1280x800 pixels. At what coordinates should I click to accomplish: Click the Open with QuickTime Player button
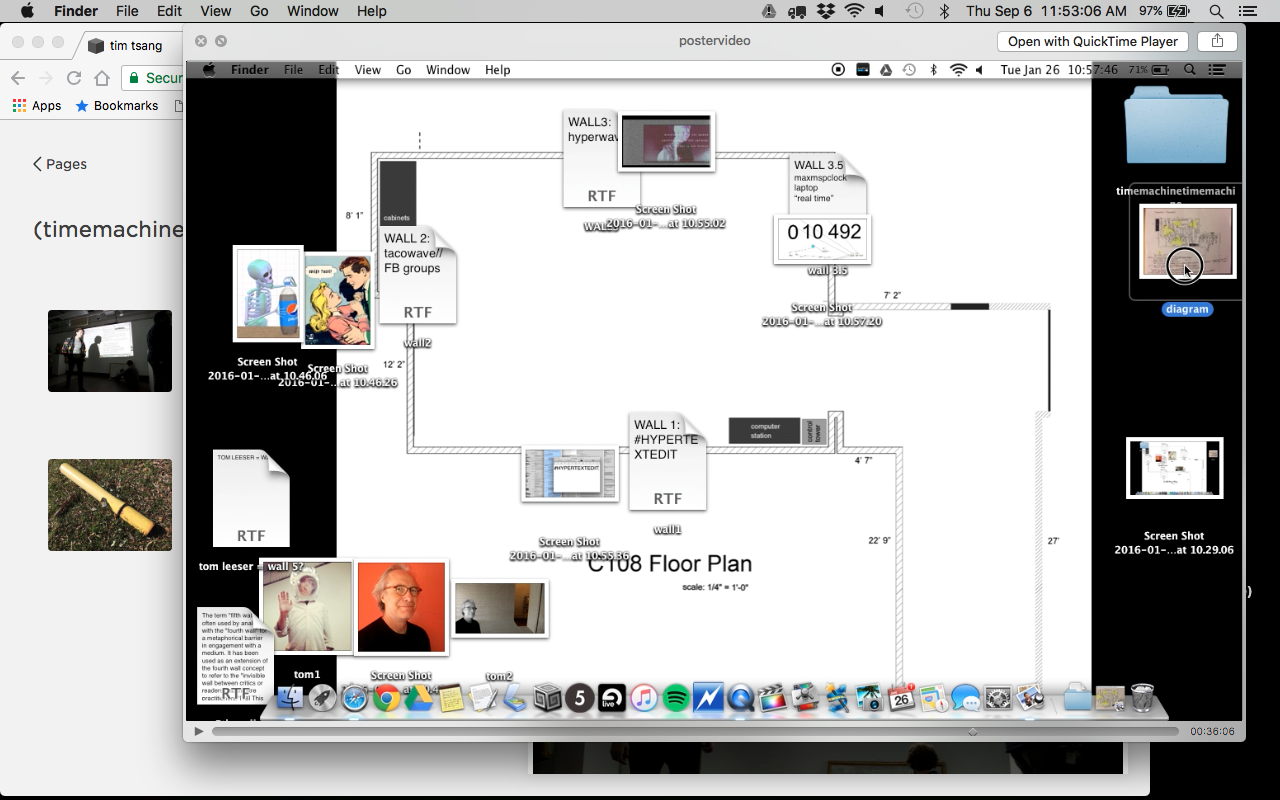point(1092,41)
